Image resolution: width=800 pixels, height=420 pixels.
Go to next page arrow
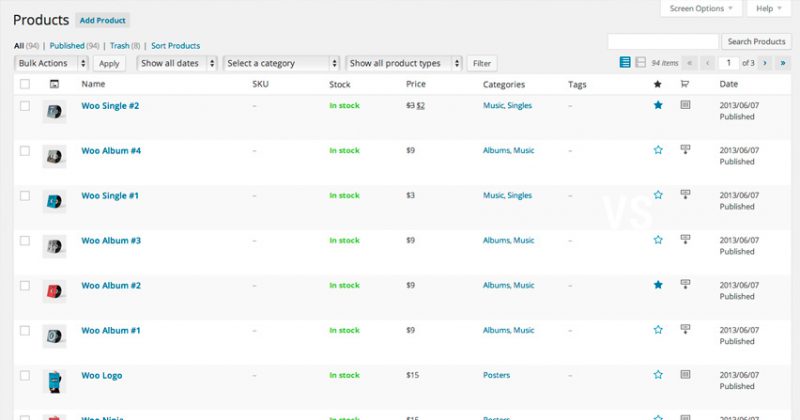(764, 63)
